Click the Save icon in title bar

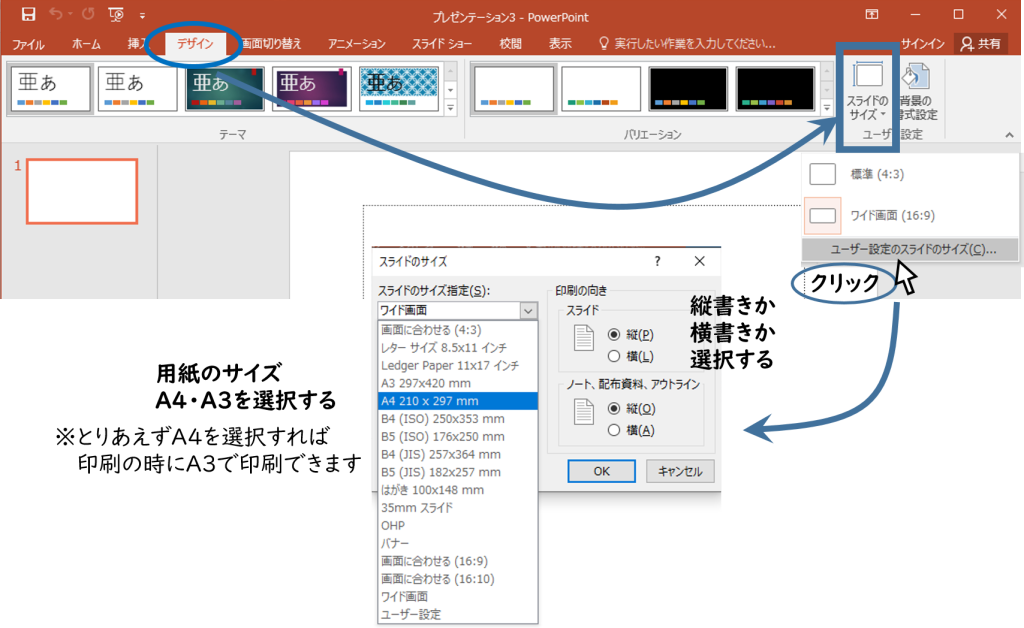(28, 15)
